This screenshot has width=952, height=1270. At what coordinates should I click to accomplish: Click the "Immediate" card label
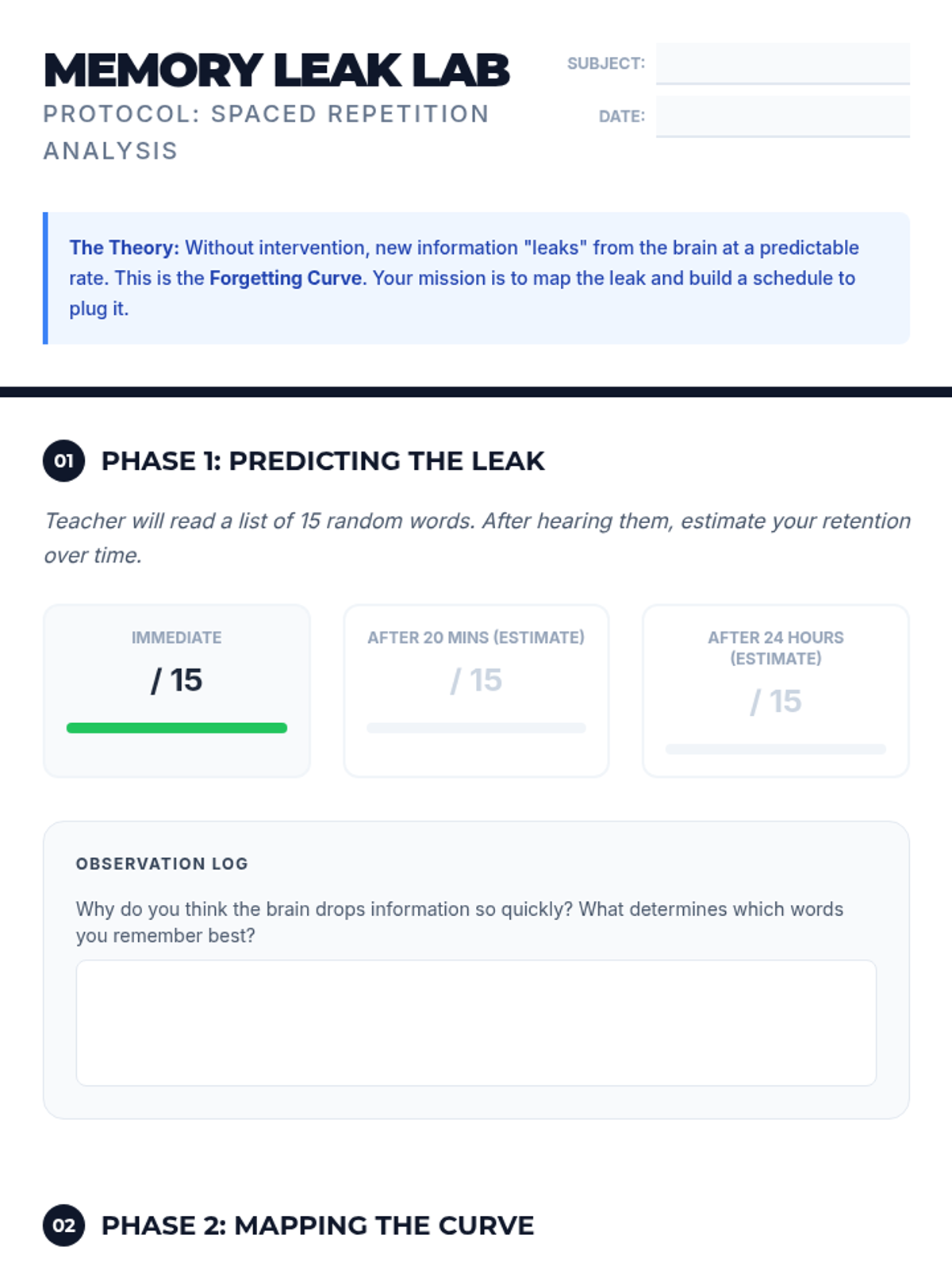(x=177, y=637)
